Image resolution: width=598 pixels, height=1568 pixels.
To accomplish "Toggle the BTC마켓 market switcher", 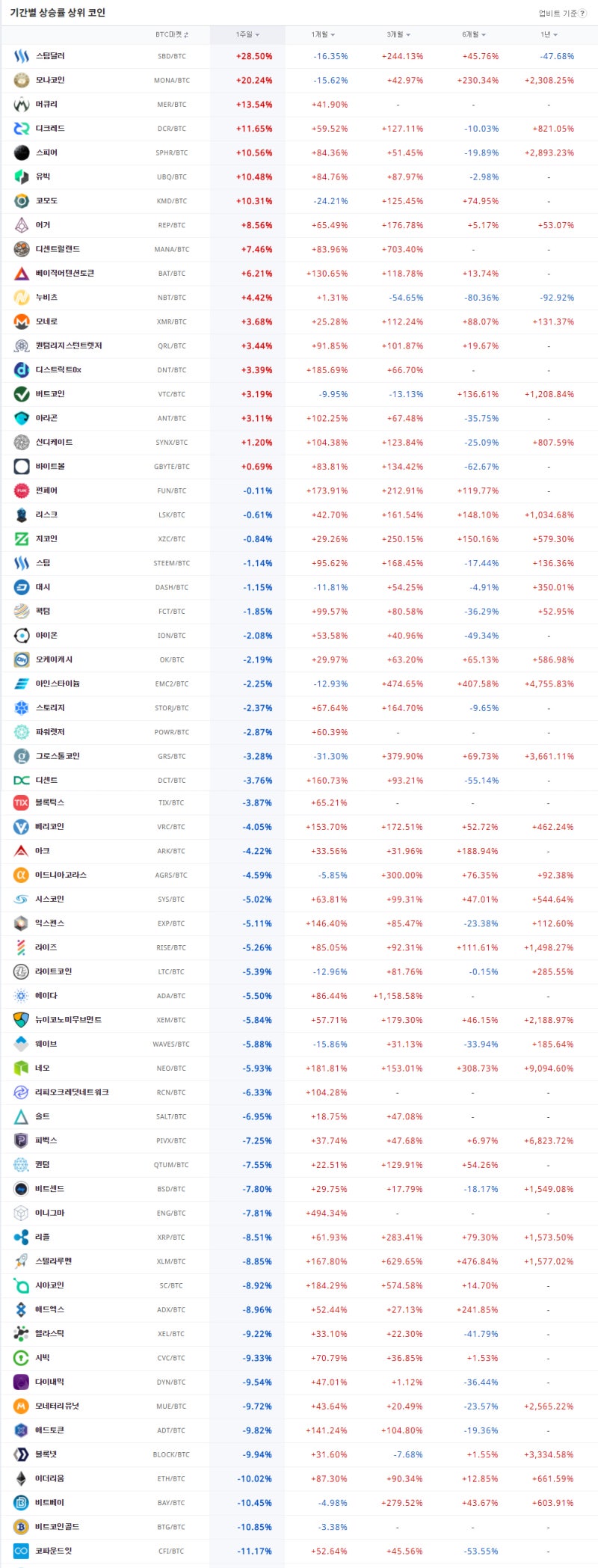I will pyautogui.click(x=172, y=34).
